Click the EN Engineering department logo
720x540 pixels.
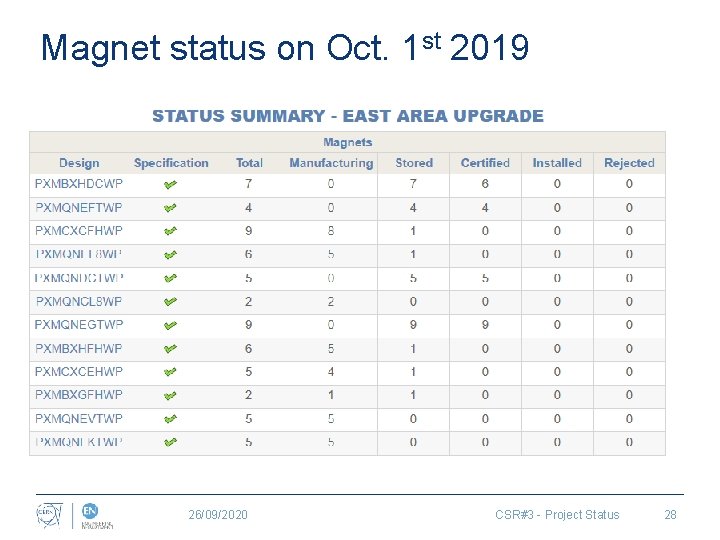click(x=98, y=515)
